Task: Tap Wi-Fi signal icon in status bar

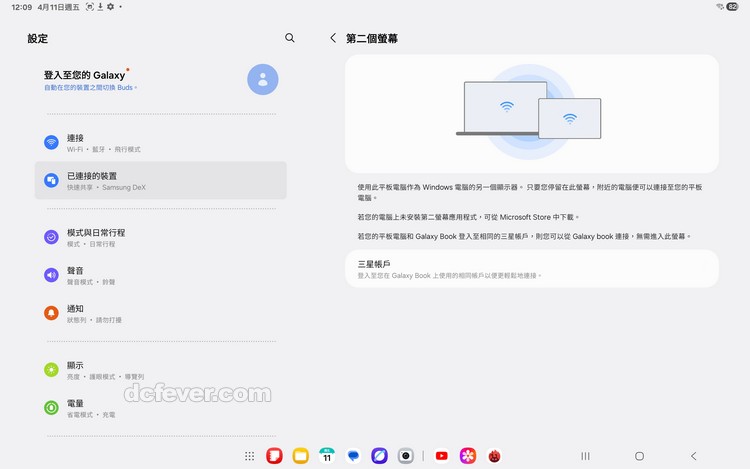Action: point(720,7)
